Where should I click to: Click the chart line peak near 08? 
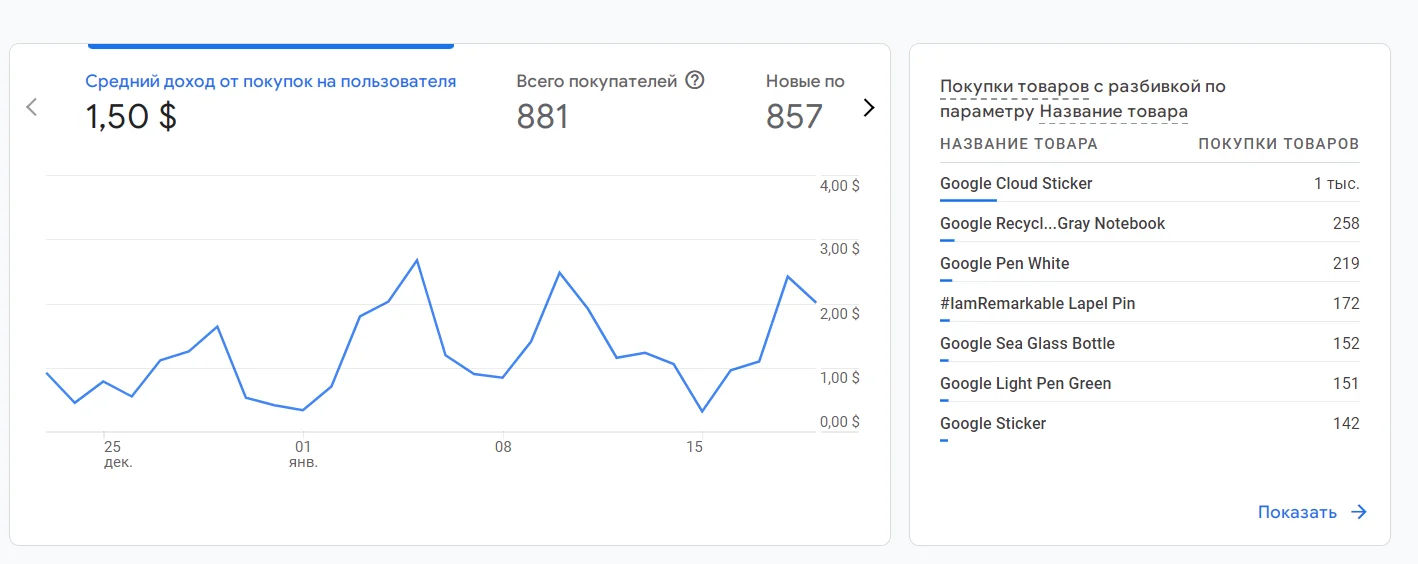pos(559,272)
